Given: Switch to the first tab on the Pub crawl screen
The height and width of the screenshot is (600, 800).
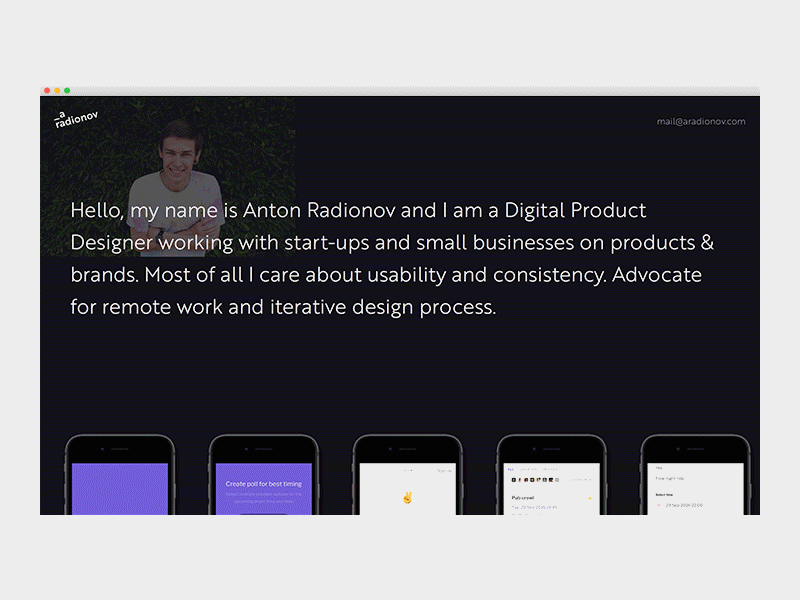Looking at the screenshot, I should coord(511,469).
